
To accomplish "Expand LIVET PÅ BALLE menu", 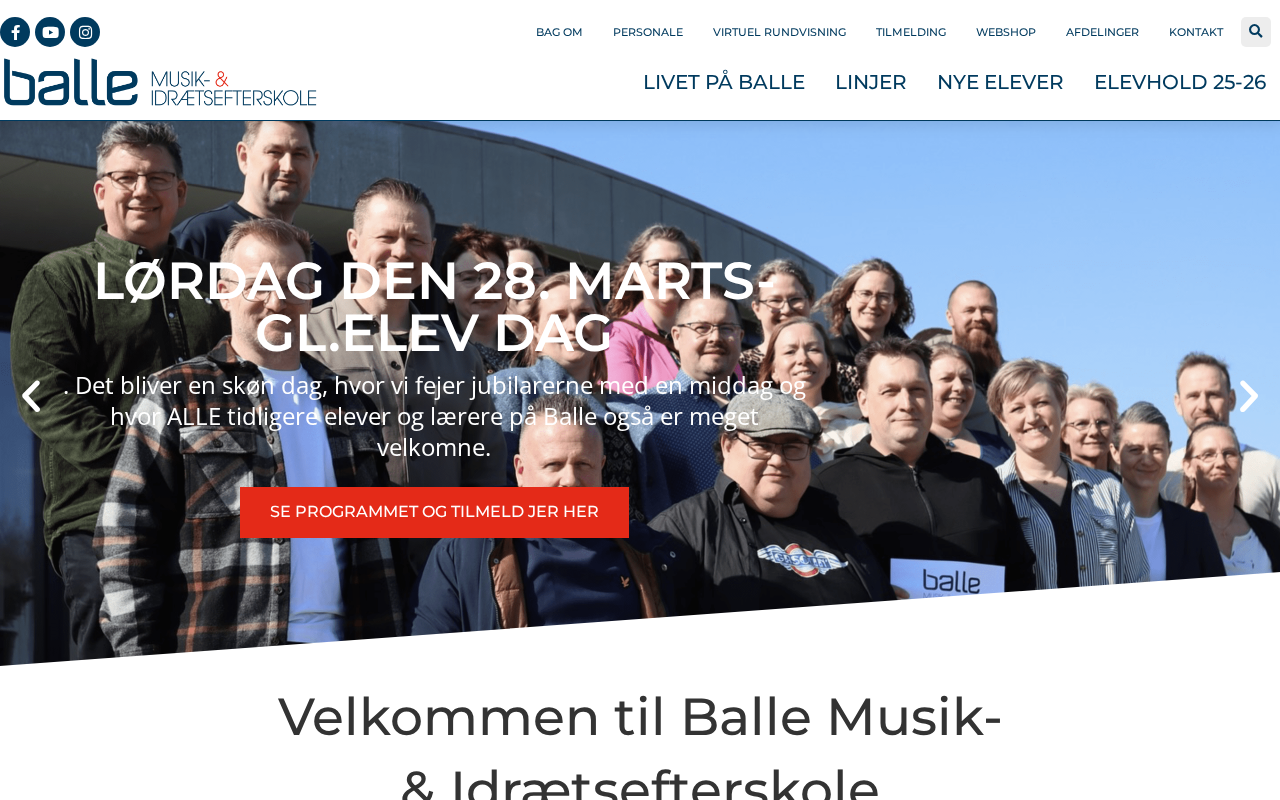I will click(724, 82).
